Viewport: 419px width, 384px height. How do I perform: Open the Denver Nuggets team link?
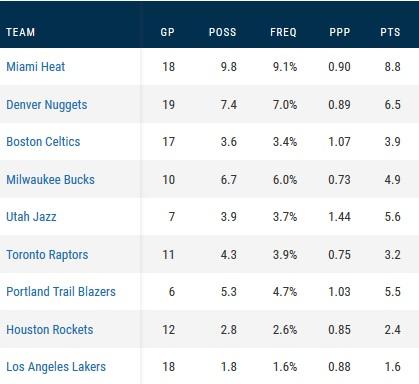tap(47, 105)
